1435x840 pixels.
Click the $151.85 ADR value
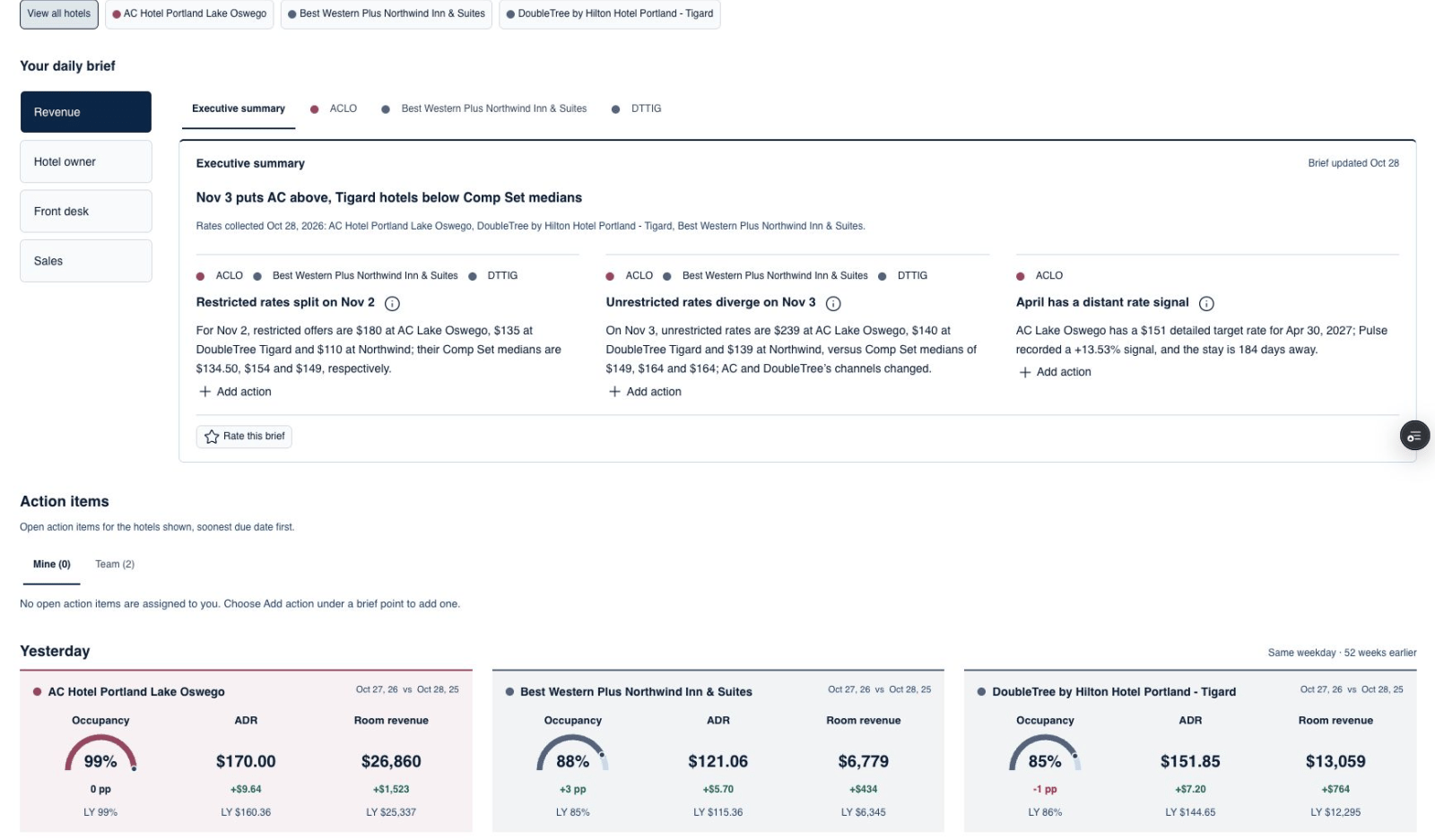[x=1190, y=762]
